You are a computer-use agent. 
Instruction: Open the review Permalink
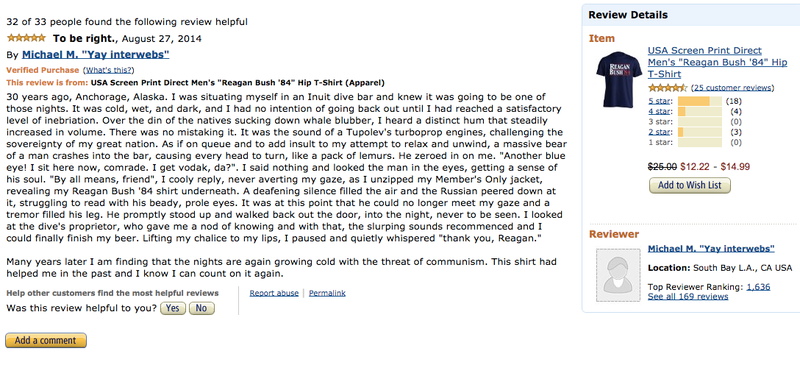click(x=327, y=293)
